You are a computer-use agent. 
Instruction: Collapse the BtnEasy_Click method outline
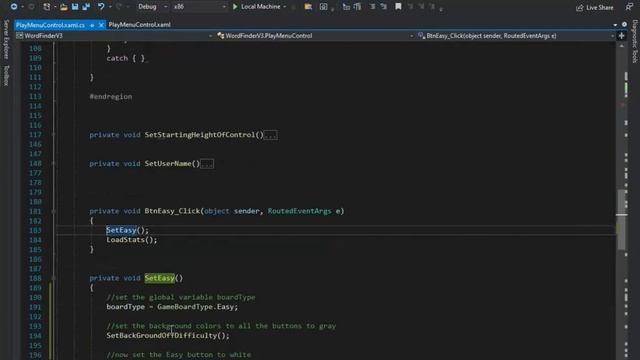point(53,211)
